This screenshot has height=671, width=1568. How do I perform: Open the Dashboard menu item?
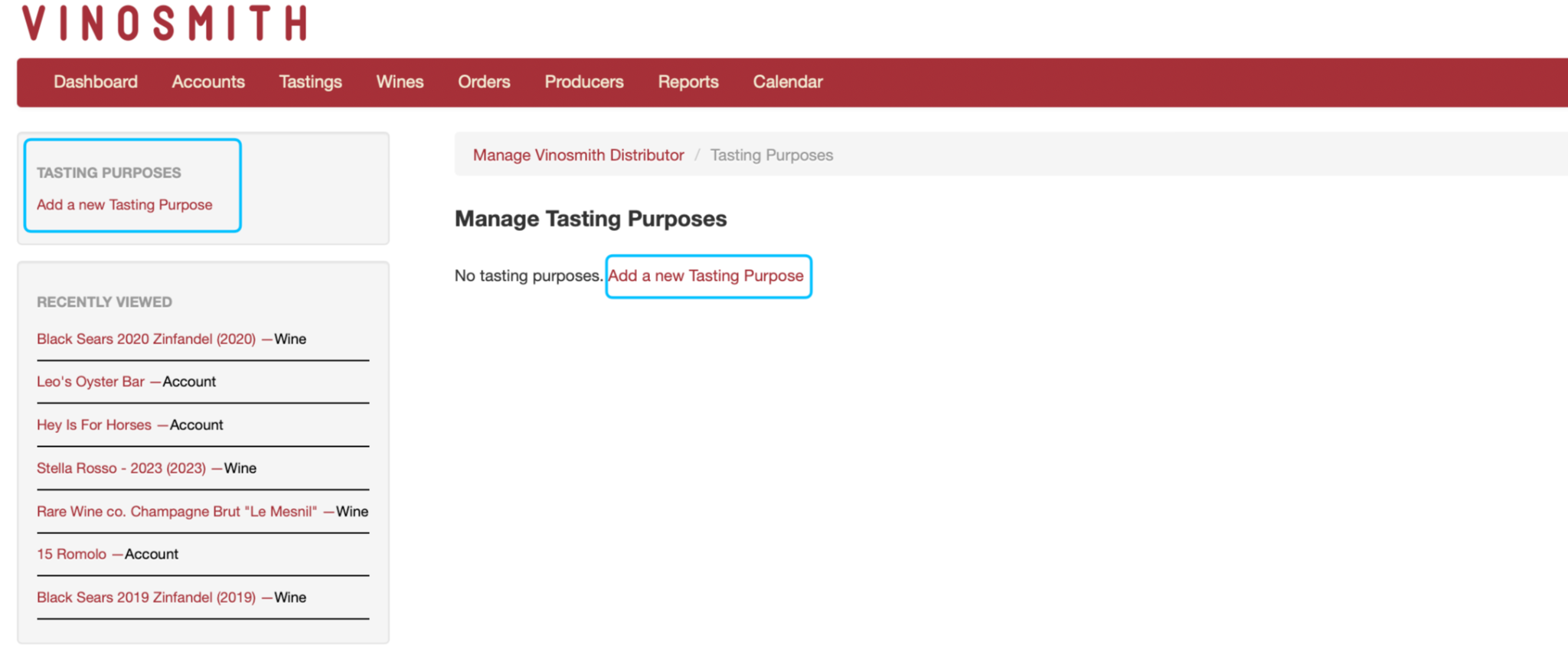pyautogui.click(x=96, y=82)
